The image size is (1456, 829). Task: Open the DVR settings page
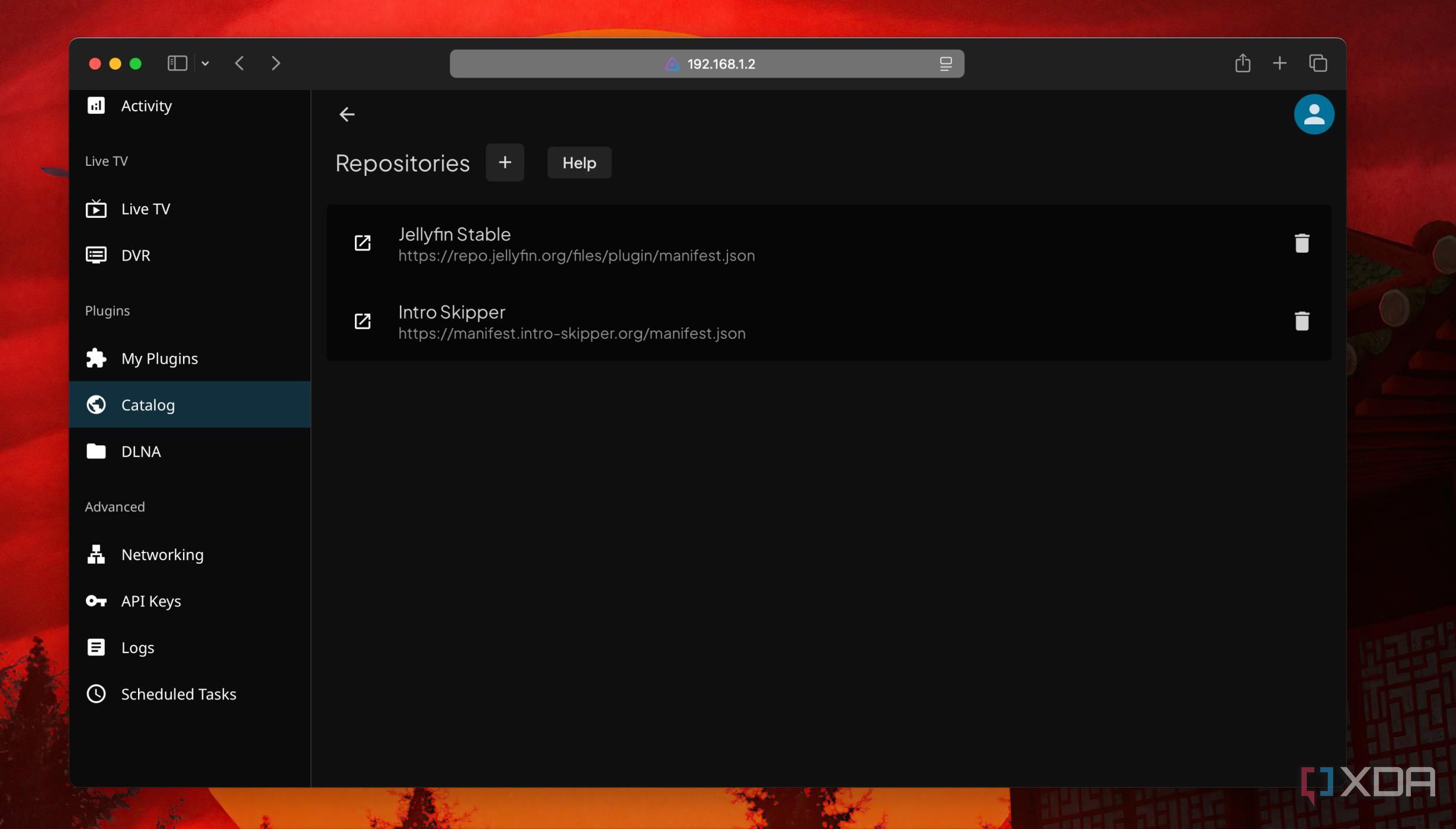[190, 255]
